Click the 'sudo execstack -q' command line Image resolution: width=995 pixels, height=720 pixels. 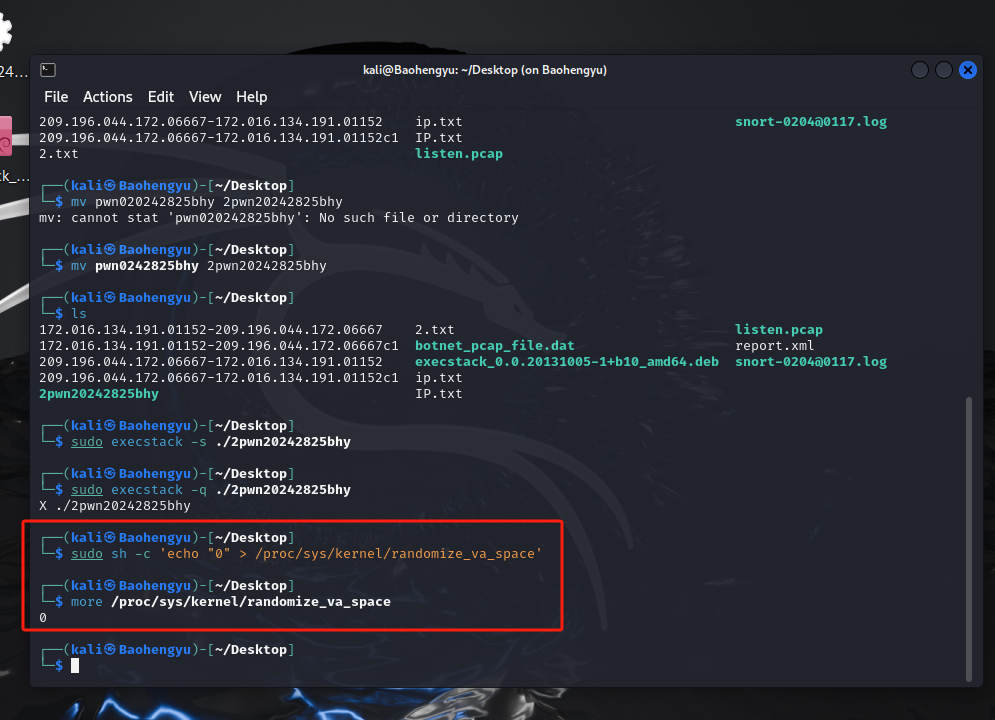211,490
